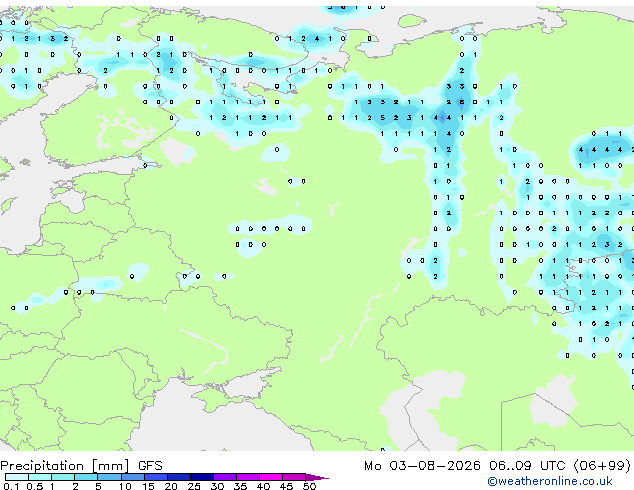Screen dimensions: 634x490
Task: Select the navy legend swatch between 25 and 30
Action: click(x=202, y=477)
